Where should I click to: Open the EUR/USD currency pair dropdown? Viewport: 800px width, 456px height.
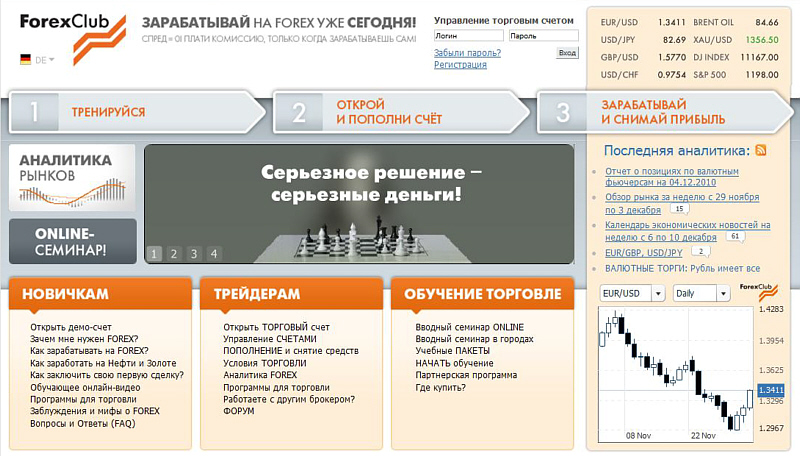(x=632, y=293)
